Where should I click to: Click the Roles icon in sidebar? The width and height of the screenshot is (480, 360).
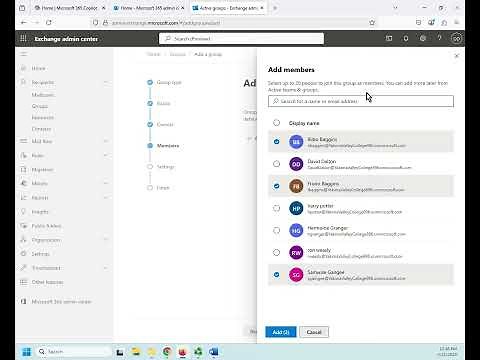pos(23,155)
